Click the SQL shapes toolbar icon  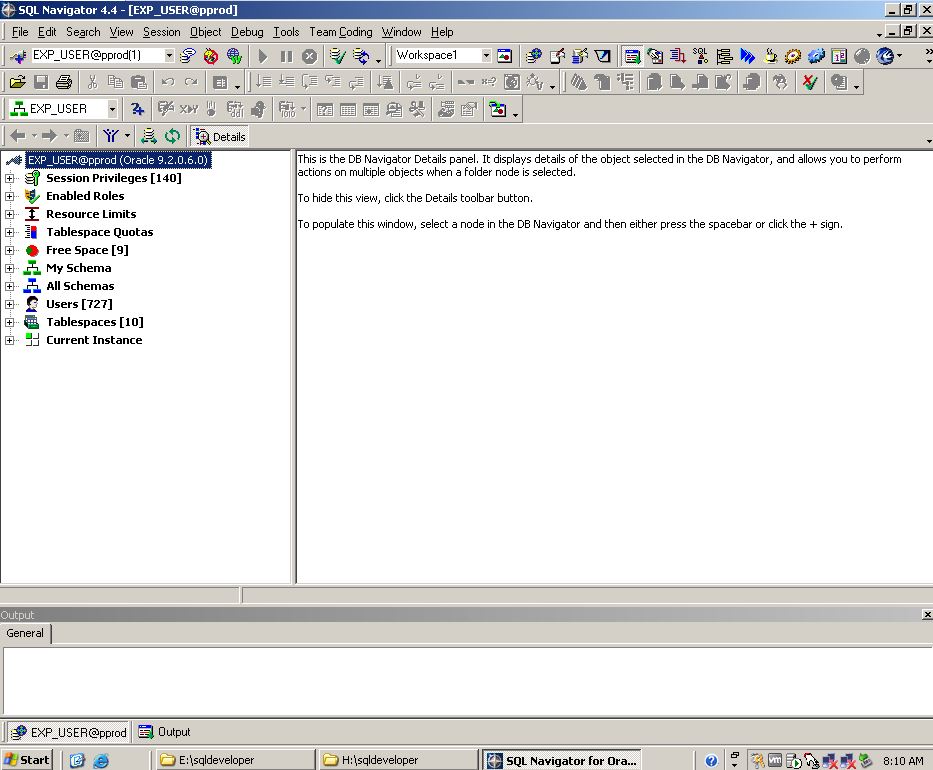coord(701,57)
